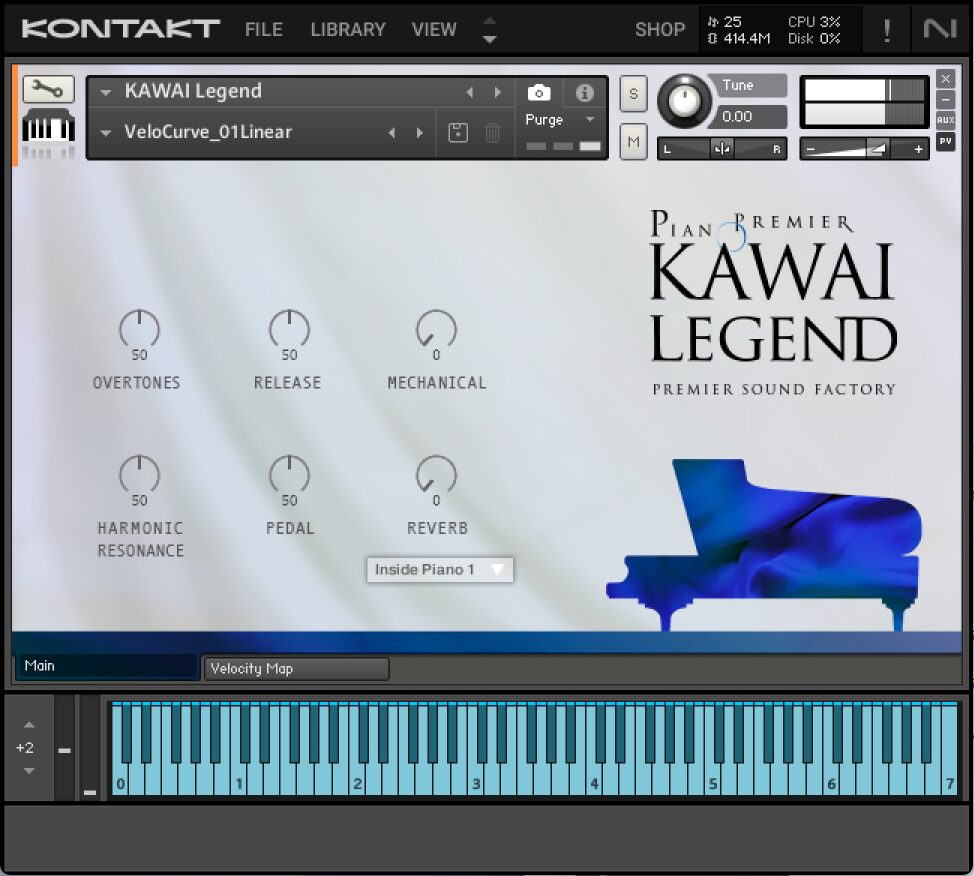Screen dimensions: 974x876
Task: Save snapshot with the floppy disk icon
Action: click(458, 132)
